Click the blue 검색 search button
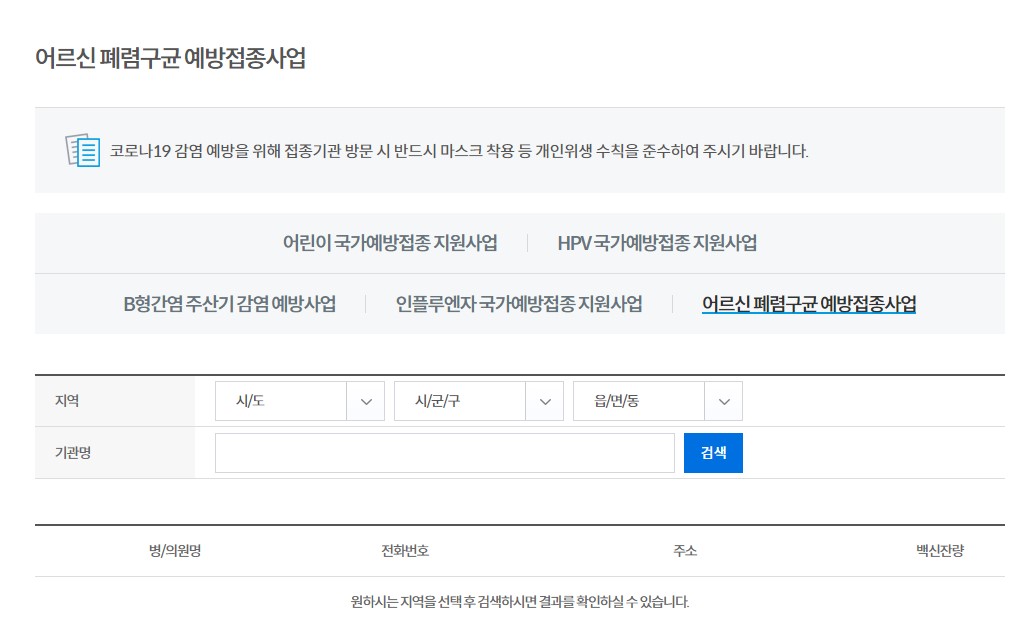Image resolution: width=1030 pixels, height=623 pixels. click(x=713, y=453)
